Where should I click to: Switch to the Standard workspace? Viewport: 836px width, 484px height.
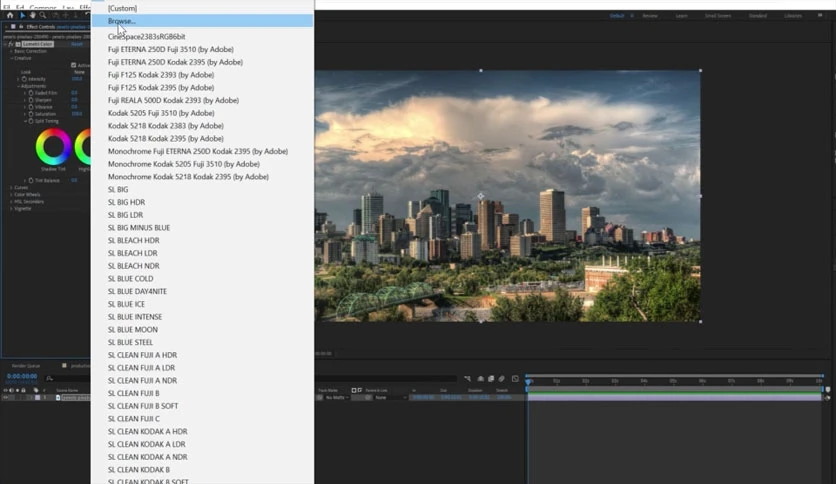(x=758, y=16)
